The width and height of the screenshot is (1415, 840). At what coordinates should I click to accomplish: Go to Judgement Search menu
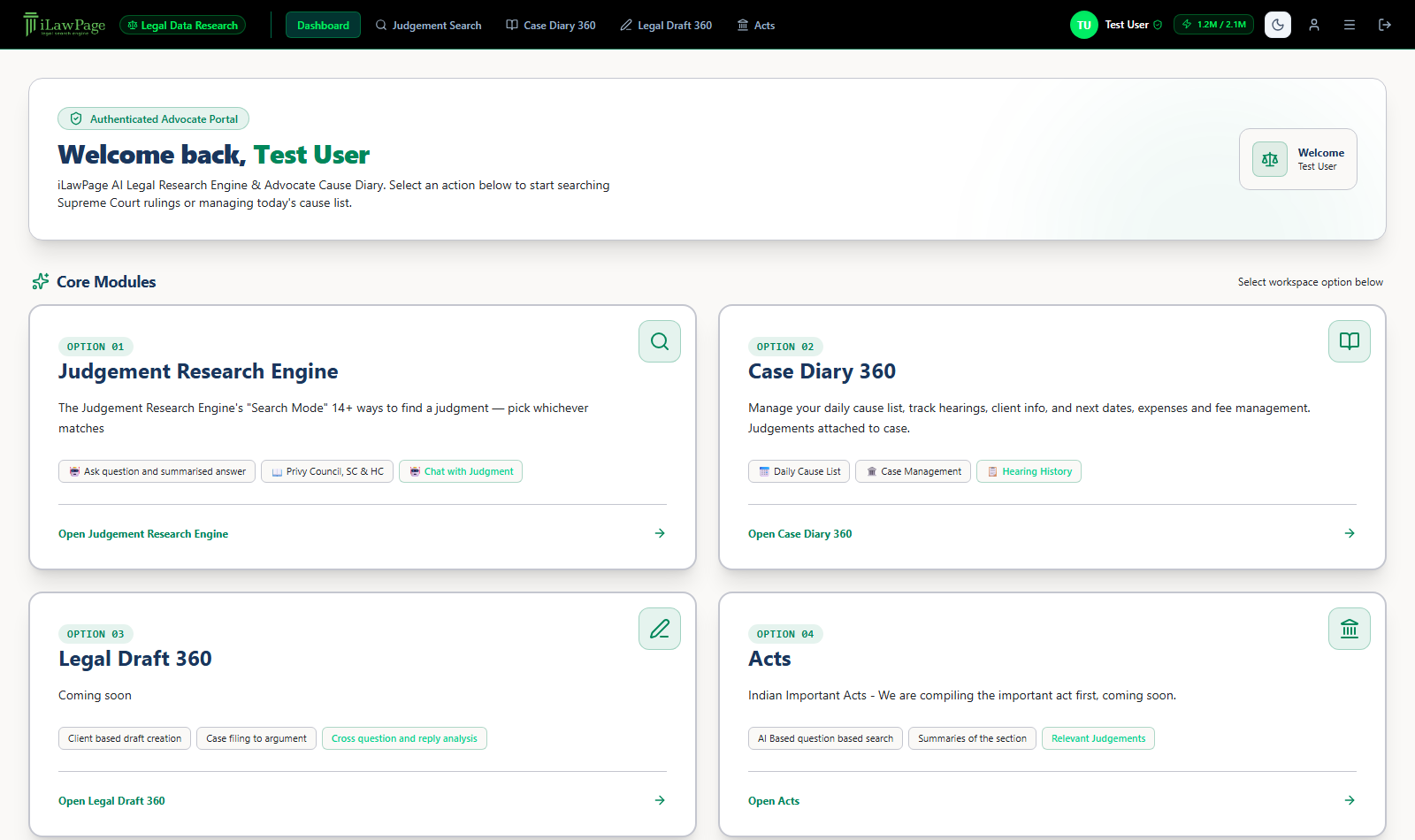coord(429,25)
